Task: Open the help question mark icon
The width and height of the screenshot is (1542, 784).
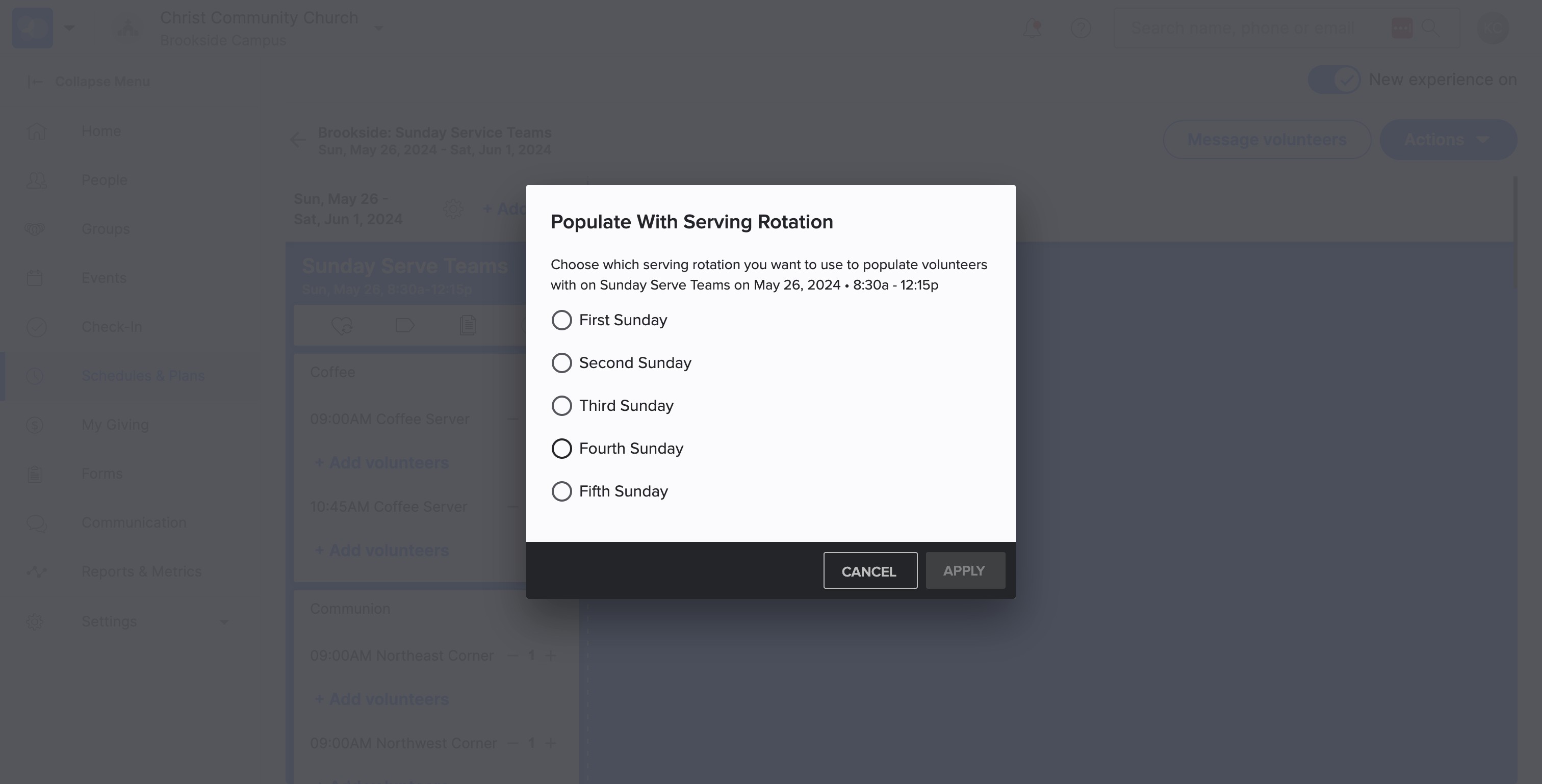Action: (x=1081, y=28)
